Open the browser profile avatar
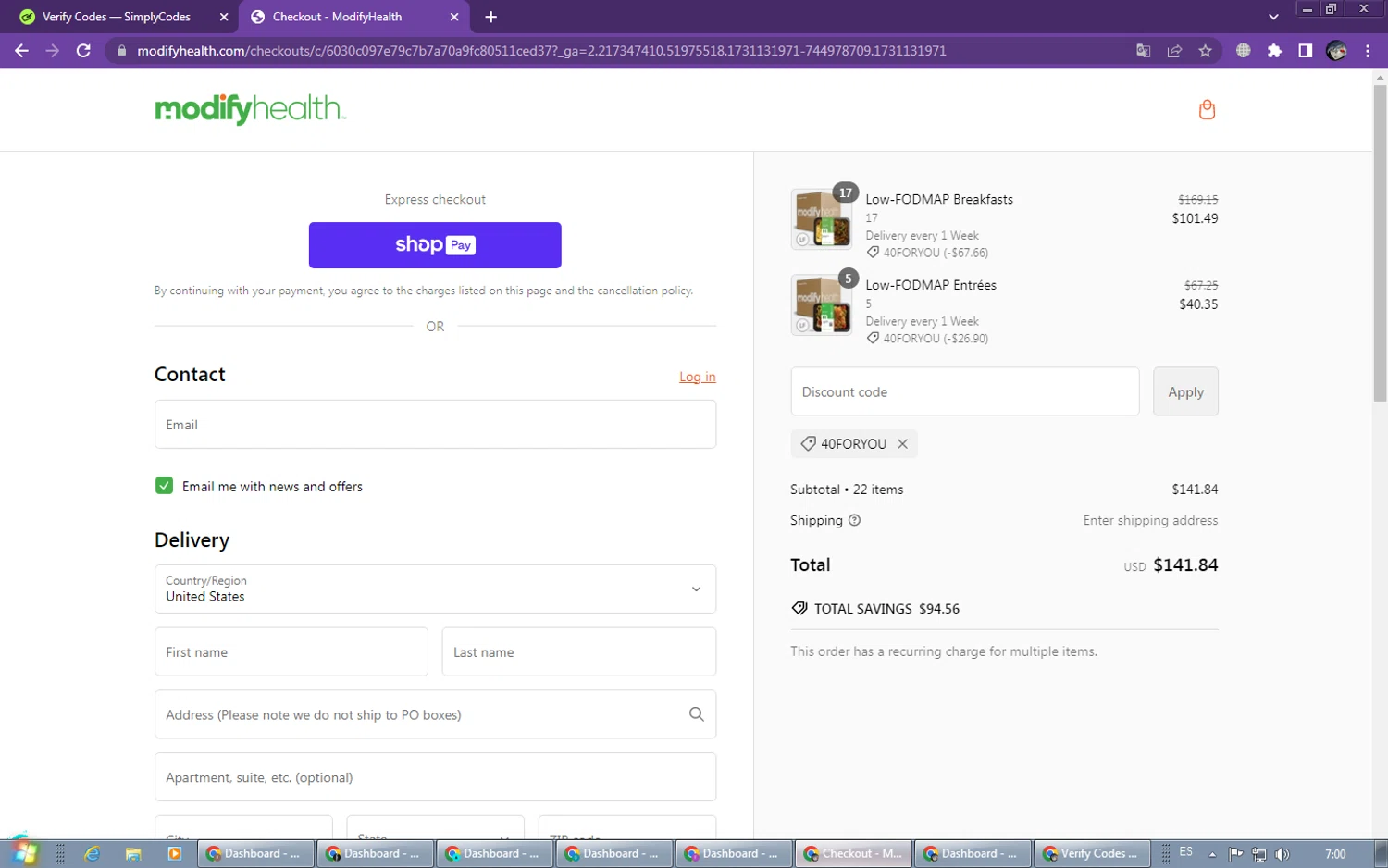Viewport: 1388px width, 868px height. click(x=1336, y=51)
